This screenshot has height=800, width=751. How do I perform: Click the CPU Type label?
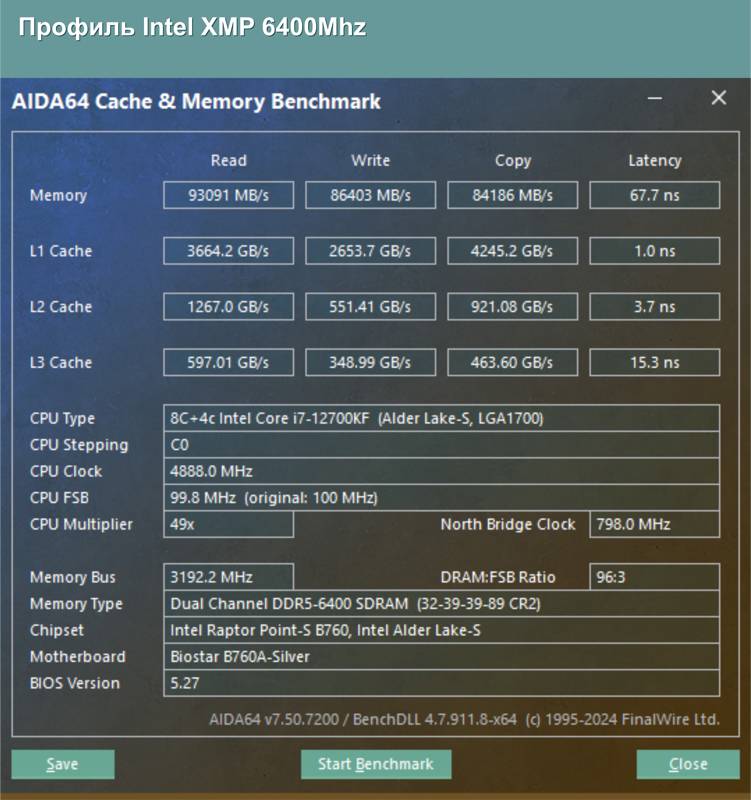tap(62, 418)
